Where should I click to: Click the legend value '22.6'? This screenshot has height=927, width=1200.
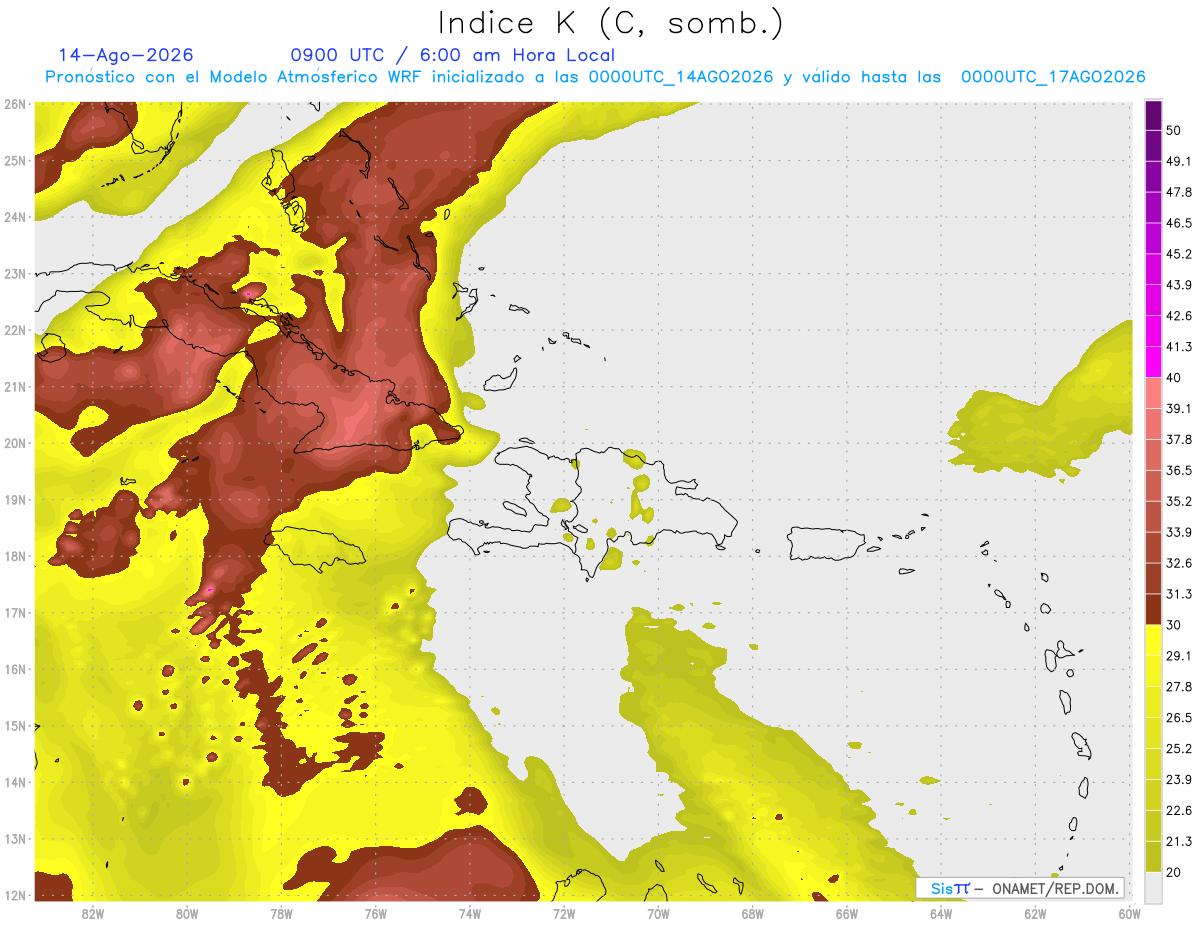1179,810
